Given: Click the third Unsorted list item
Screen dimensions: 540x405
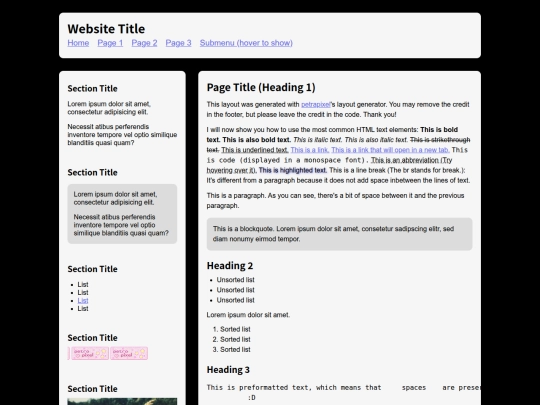Looking at the screenshot, I should pyautogui.click(x=236, y=300).
